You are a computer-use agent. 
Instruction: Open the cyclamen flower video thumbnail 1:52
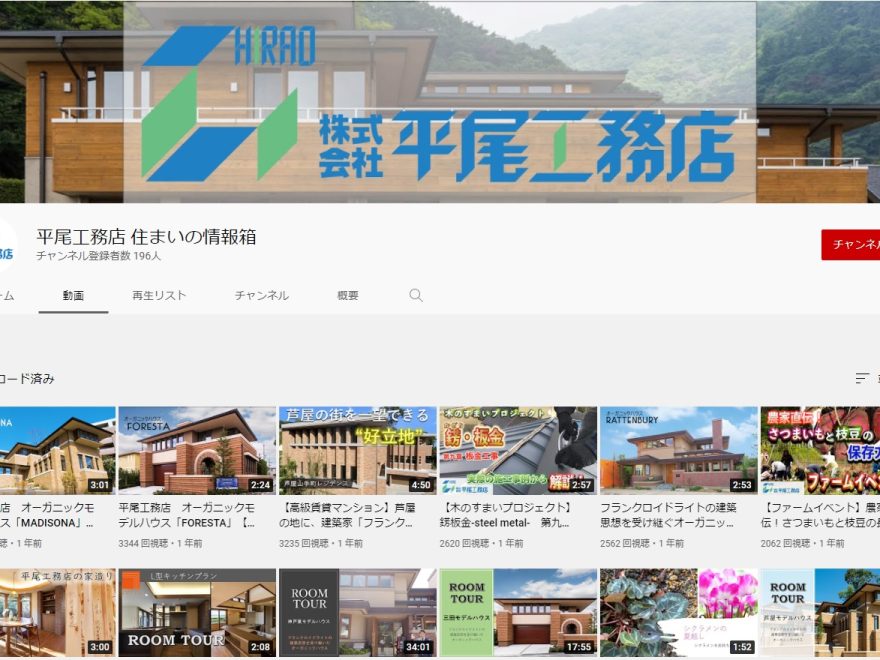pyautogui.click(x=679, y=612)
